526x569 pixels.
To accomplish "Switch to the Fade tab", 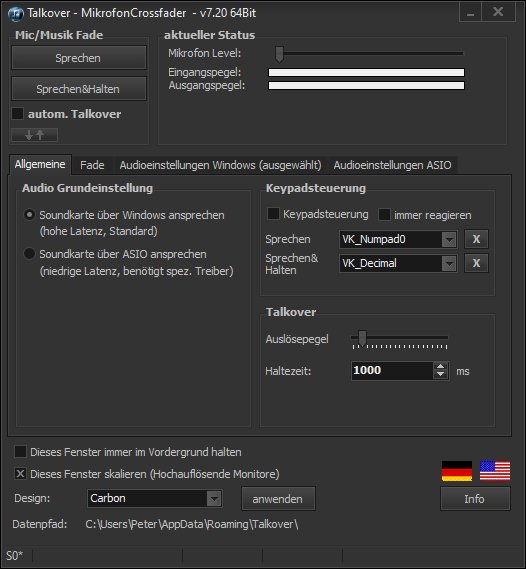I will pyautogui.click(x=92, y=165).
